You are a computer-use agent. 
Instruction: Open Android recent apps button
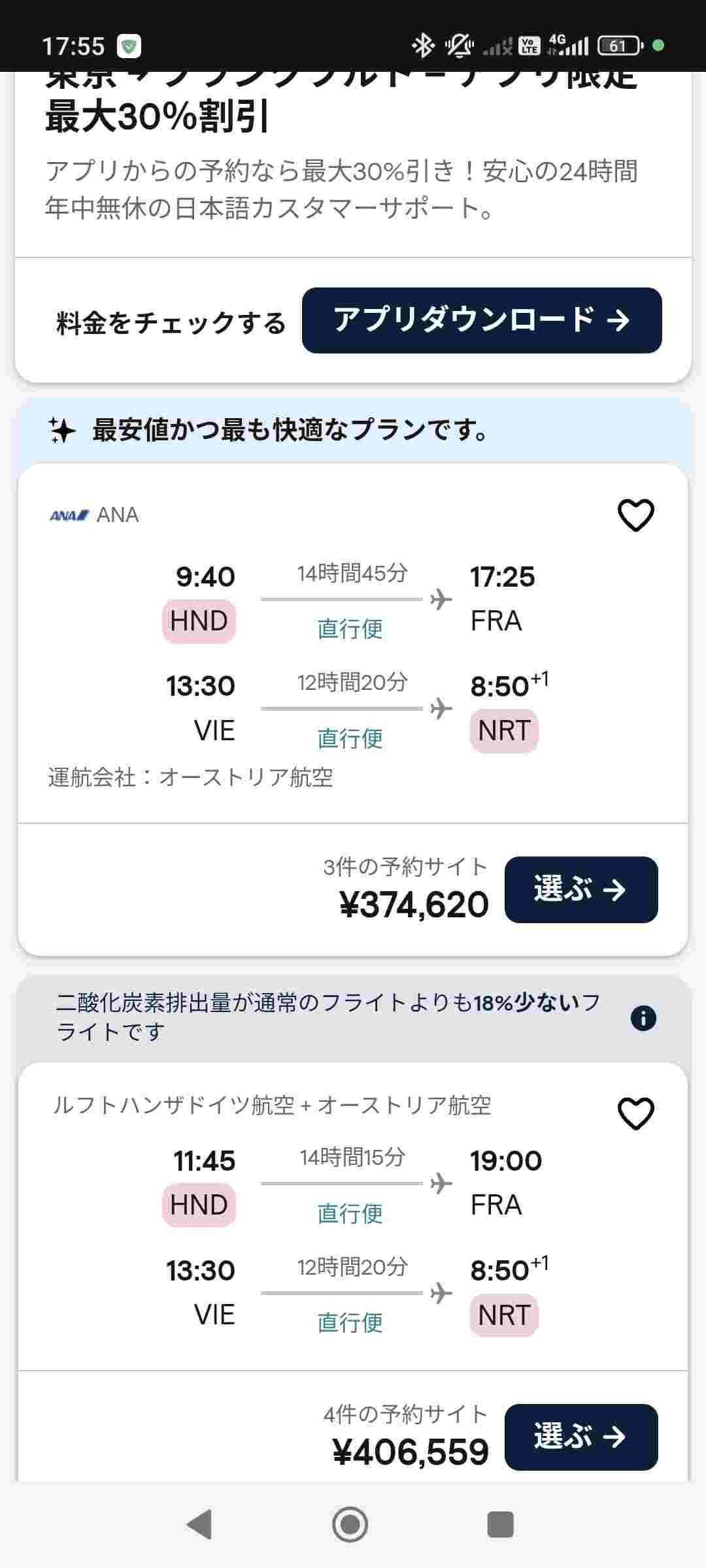coord(500,1525)
